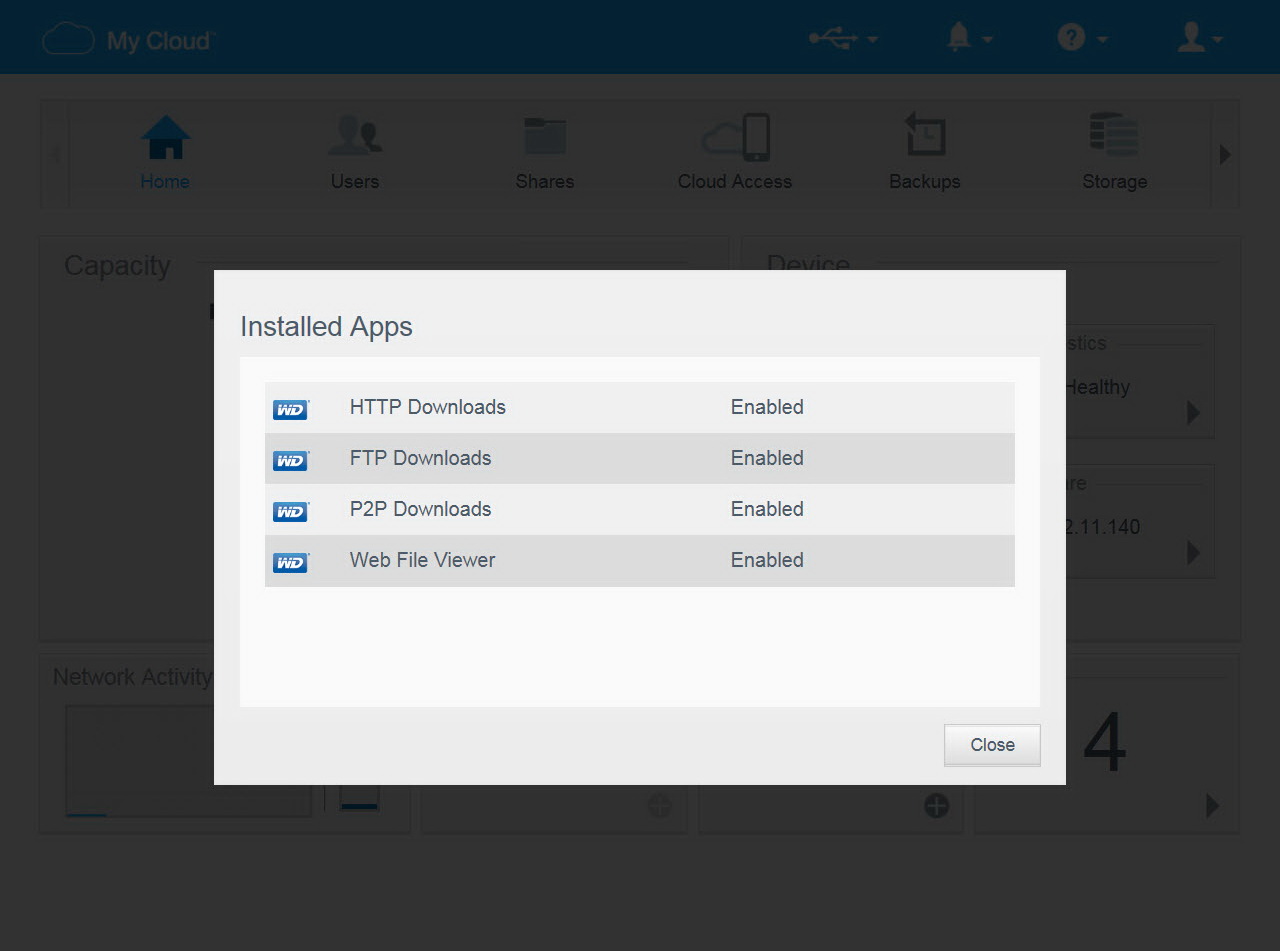The image size is (1280, 951).
Task: Click the Capacity panel heading
Action: (117, 266)
